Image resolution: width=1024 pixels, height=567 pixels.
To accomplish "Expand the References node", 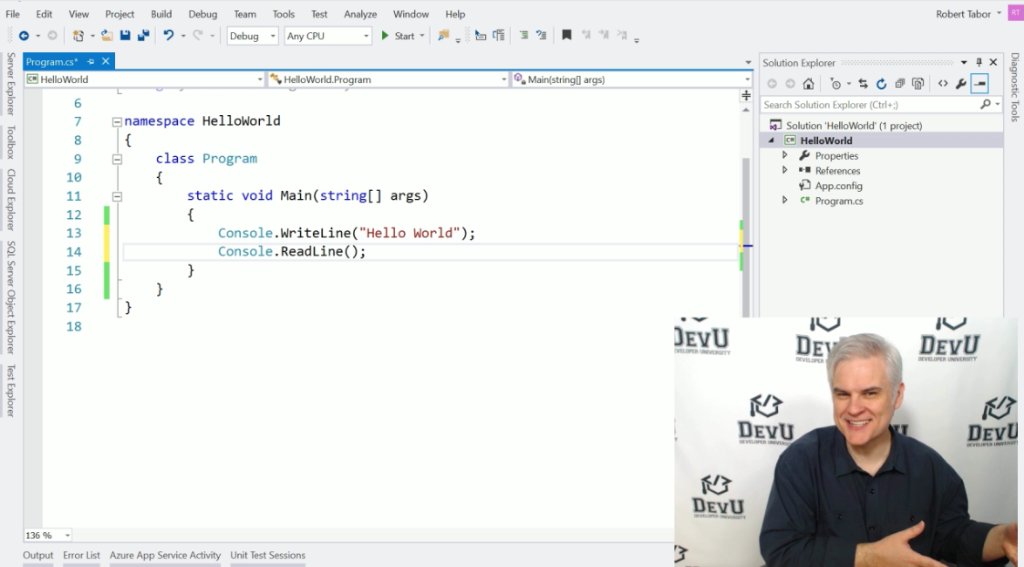I will click(785, 170).
